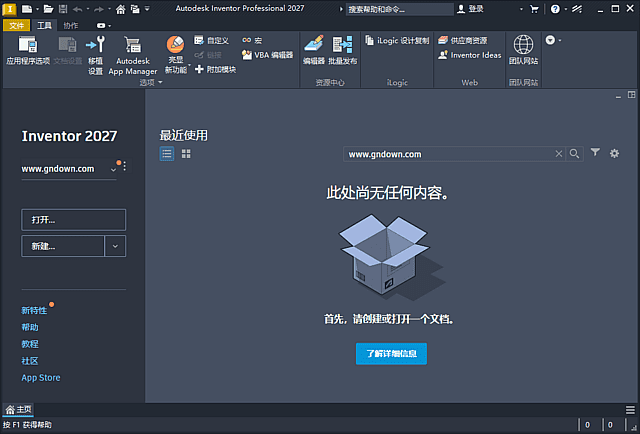Open the 亮显新功能 highlight new features tool
640x434 pixels.
point(175,54)
